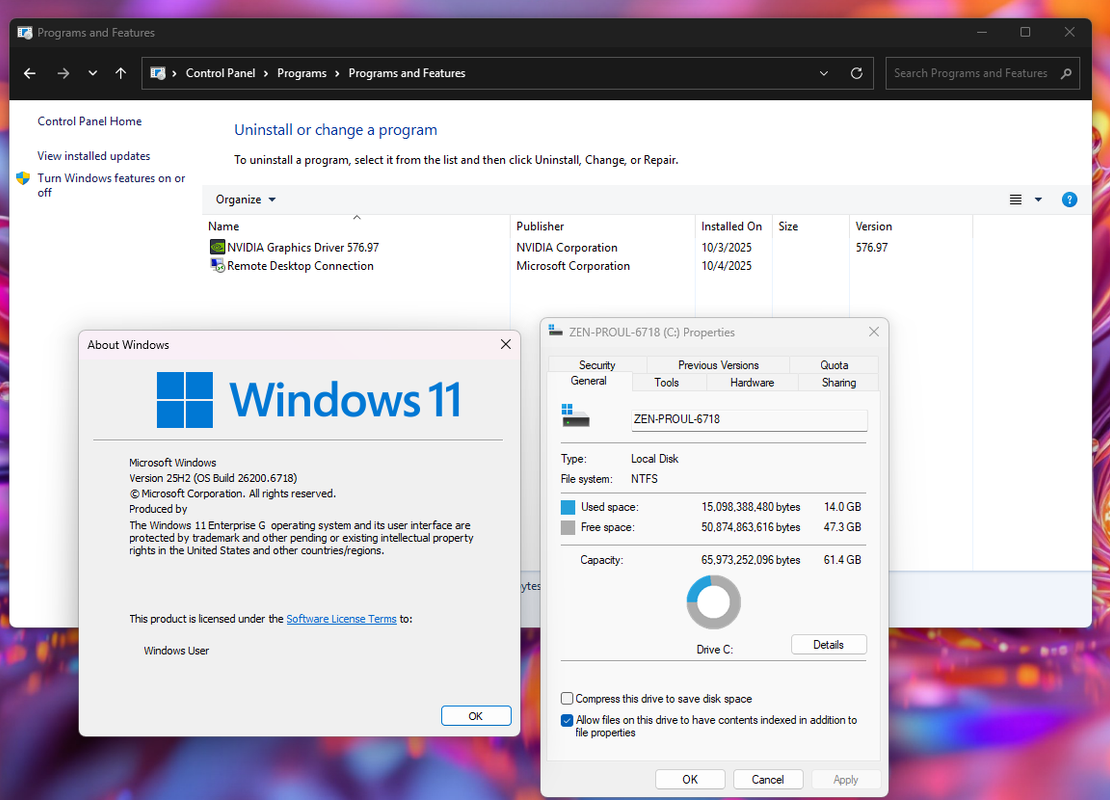1110x800 pixels.
Task: Click the Remote Desktop Connection icon
Action: [x=217, y=265]
